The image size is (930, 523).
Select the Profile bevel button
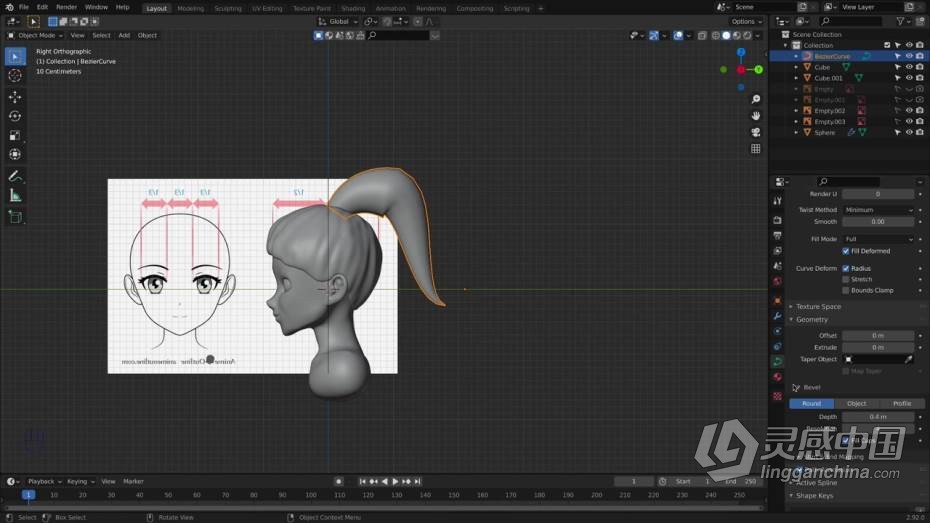click(902, 403)
